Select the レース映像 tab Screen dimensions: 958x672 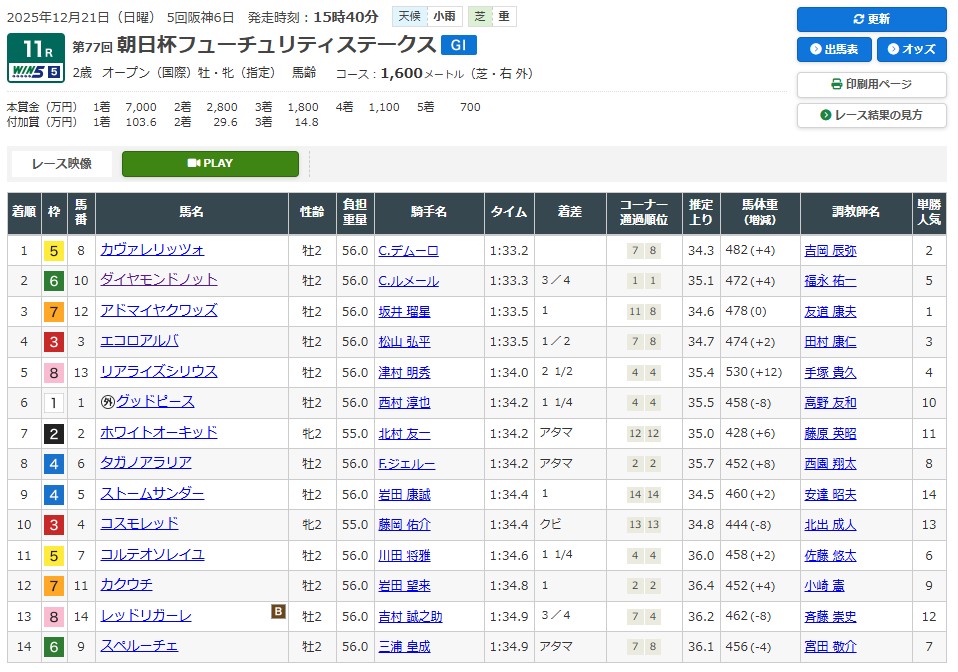[62, 164]
